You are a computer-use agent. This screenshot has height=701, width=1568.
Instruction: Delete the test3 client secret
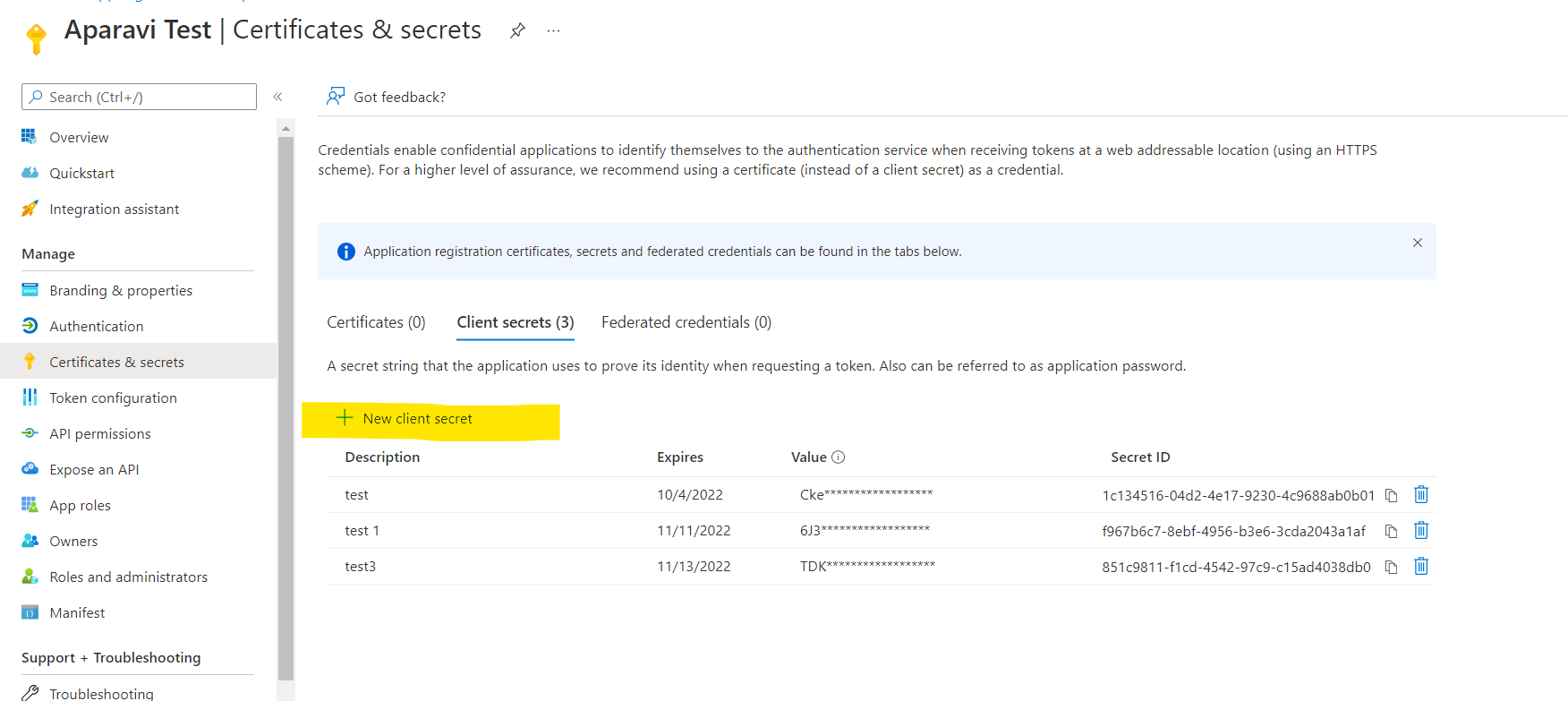[1421, 566]
